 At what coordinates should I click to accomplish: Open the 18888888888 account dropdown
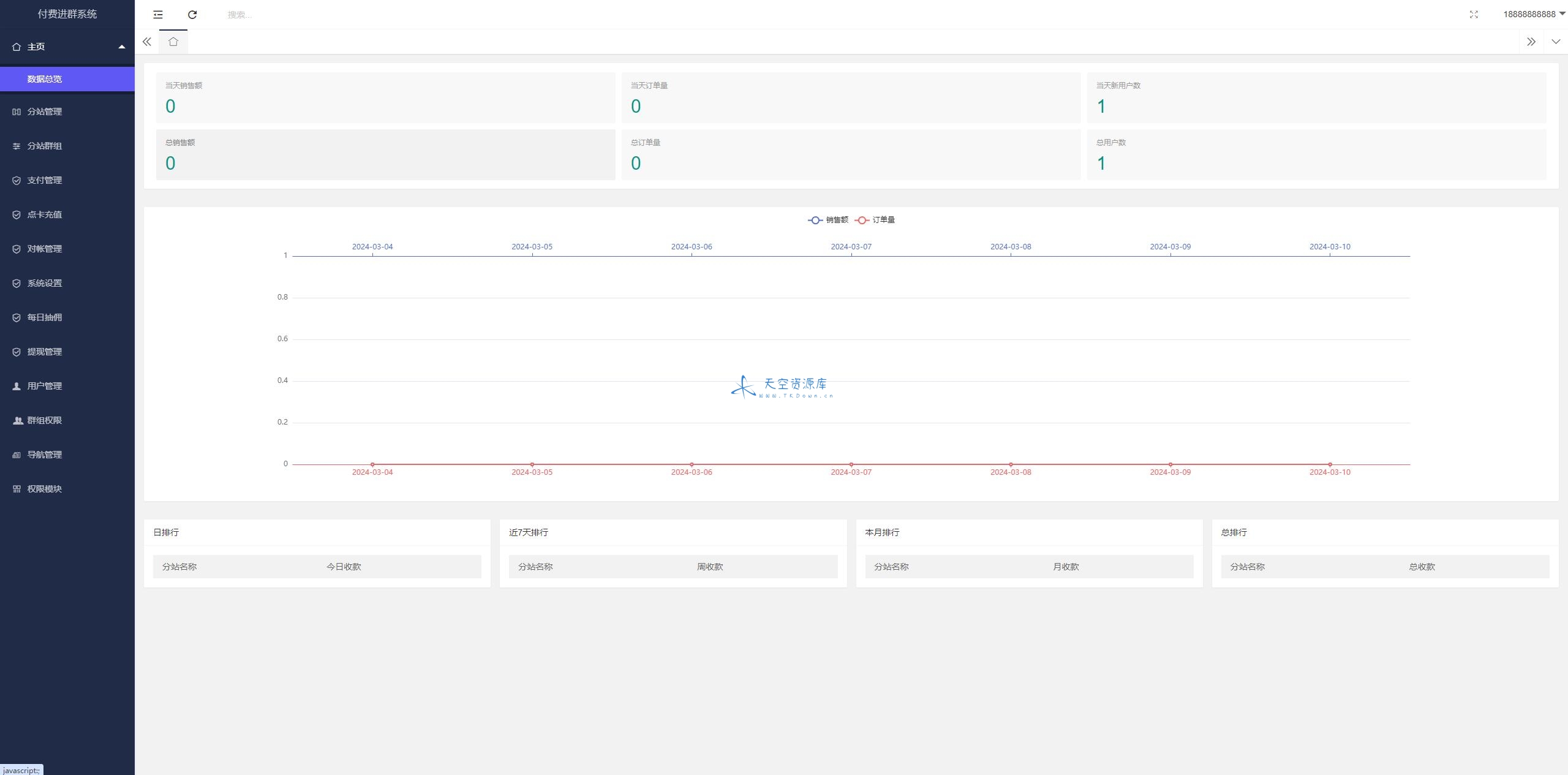click(x=1534, y=14)
